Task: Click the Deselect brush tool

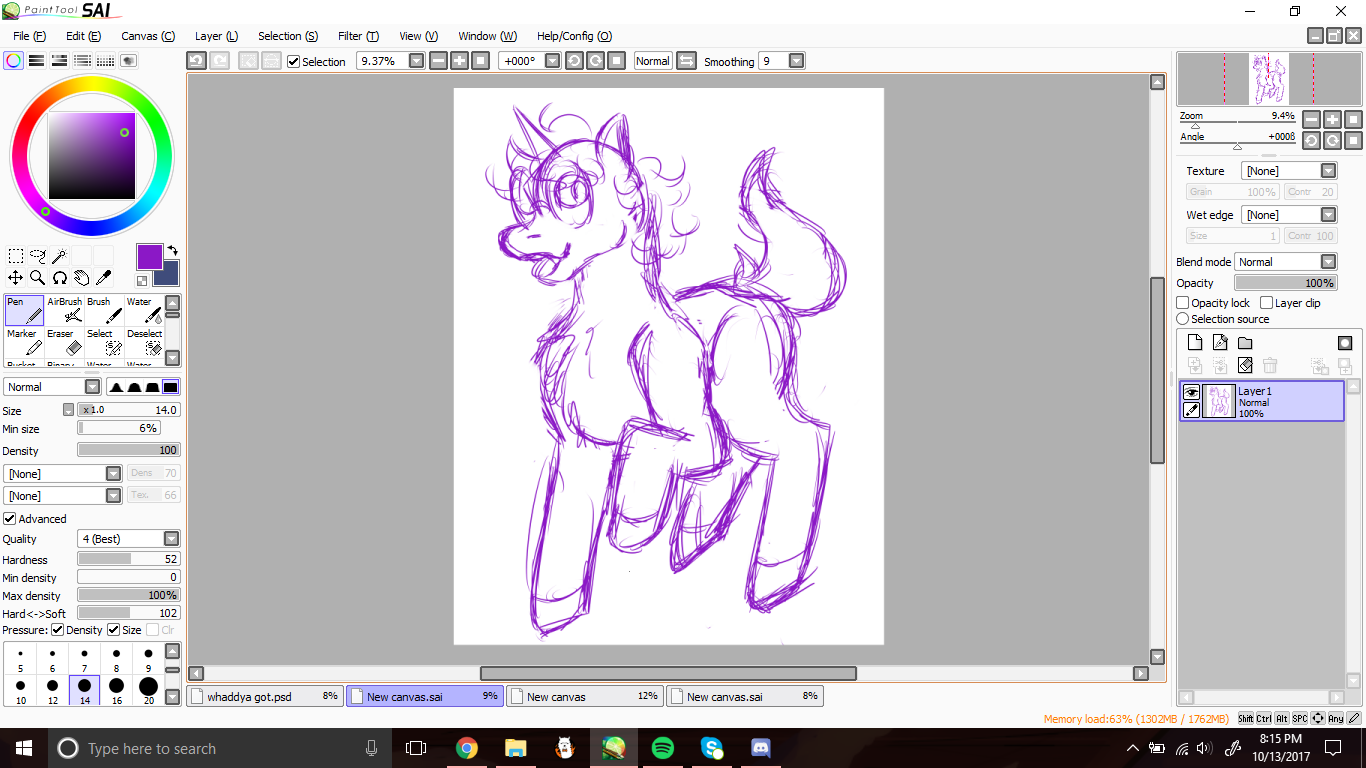Action: (x=144, y=343)
